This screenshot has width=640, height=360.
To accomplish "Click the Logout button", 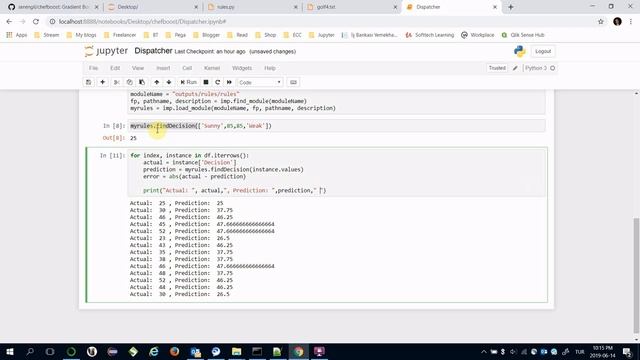I will tap(543, 51).
